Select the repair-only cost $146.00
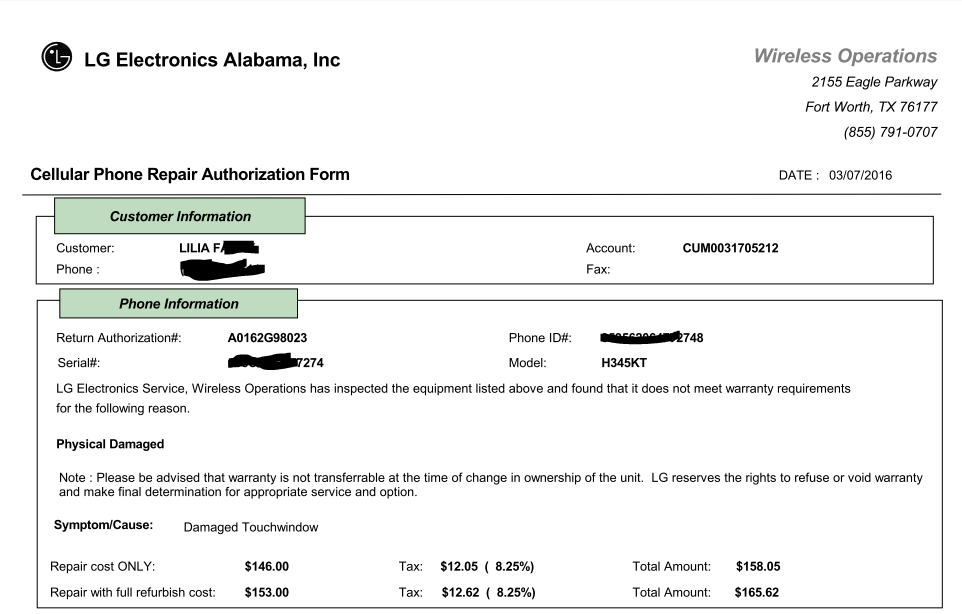This screenshot has width=962, height=614. click(x=266, y=567)
